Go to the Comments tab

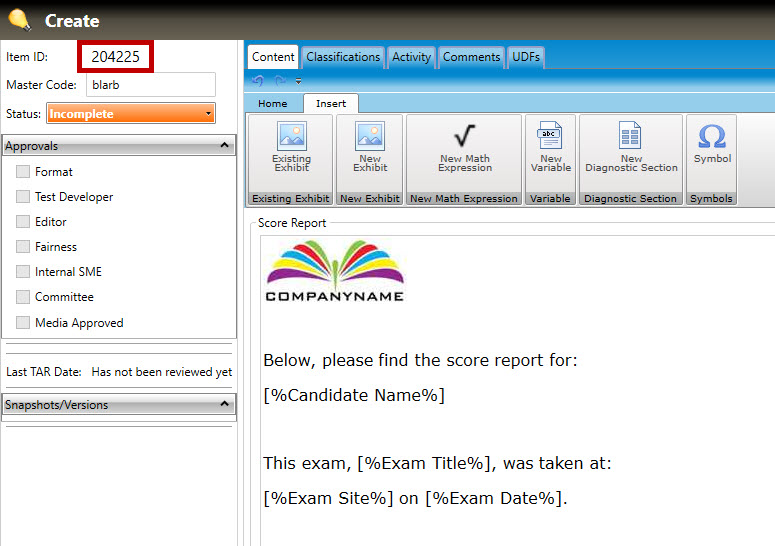click(x=471, y=57)
